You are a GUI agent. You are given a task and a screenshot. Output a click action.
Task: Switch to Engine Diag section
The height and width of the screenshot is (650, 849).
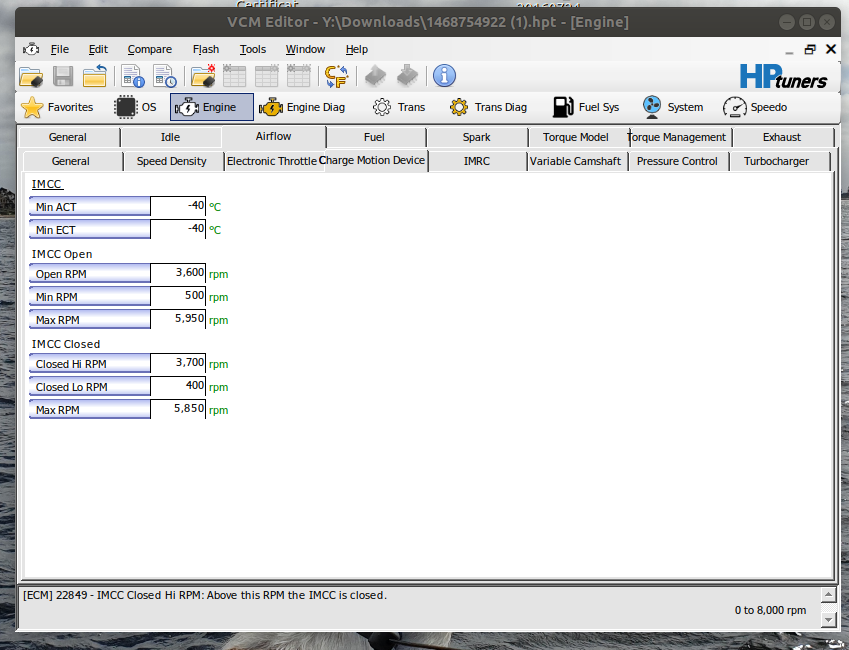302,107
